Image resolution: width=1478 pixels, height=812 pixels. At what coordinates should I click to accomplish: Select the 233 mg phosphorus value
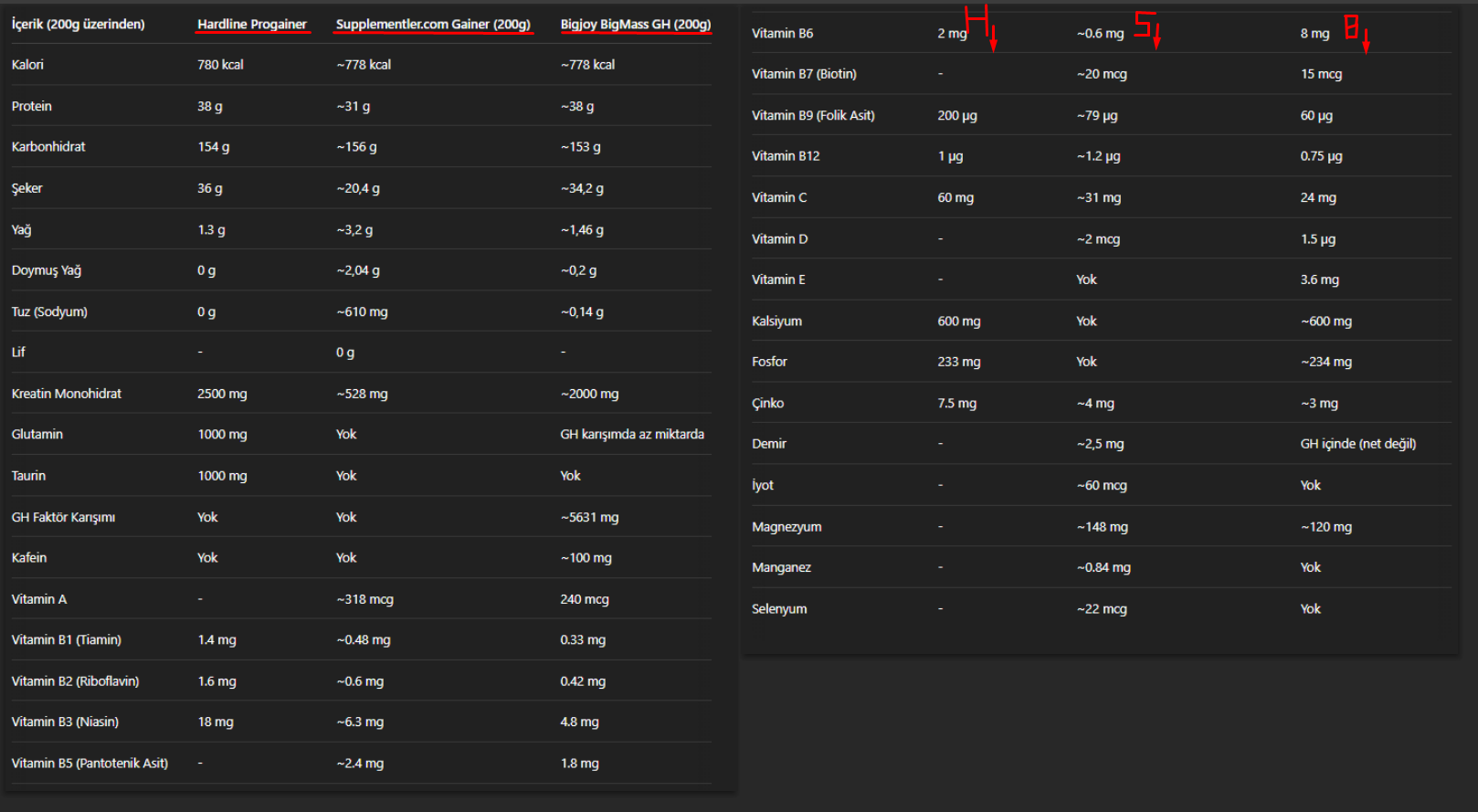(x=959, y=362)
